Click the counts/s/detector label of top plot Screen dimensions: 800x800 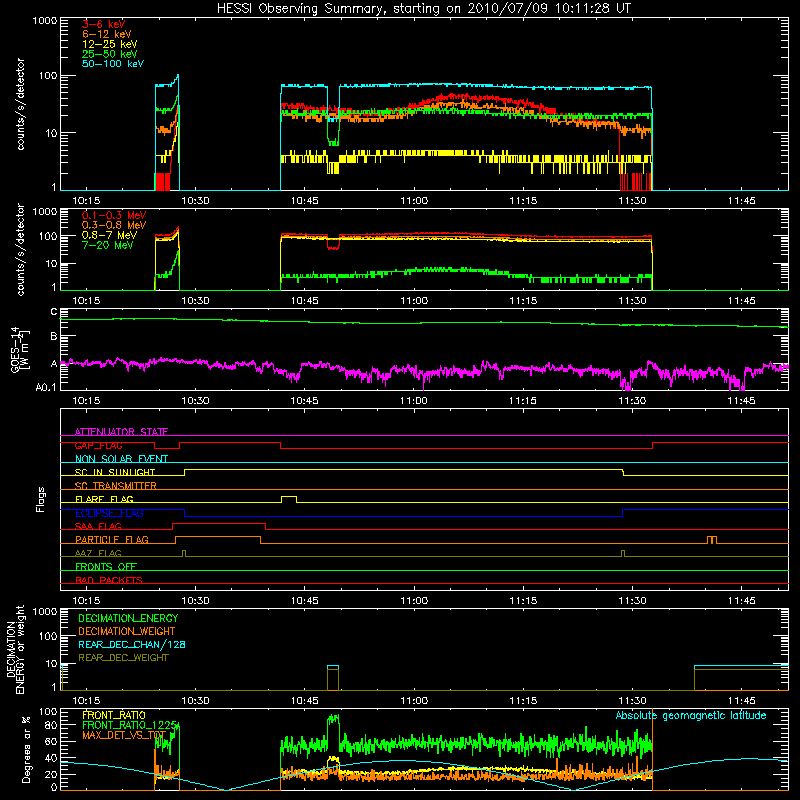tap(20, 104)
